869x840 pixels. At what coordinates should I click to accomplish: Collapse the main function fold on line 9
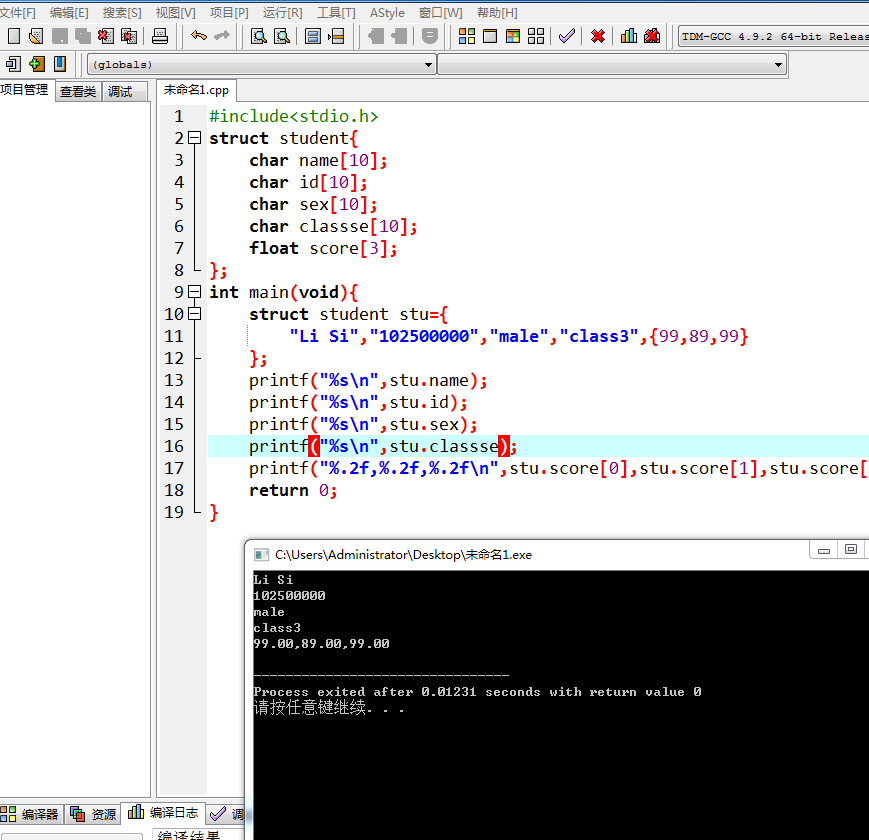click(x=194, y=292)
